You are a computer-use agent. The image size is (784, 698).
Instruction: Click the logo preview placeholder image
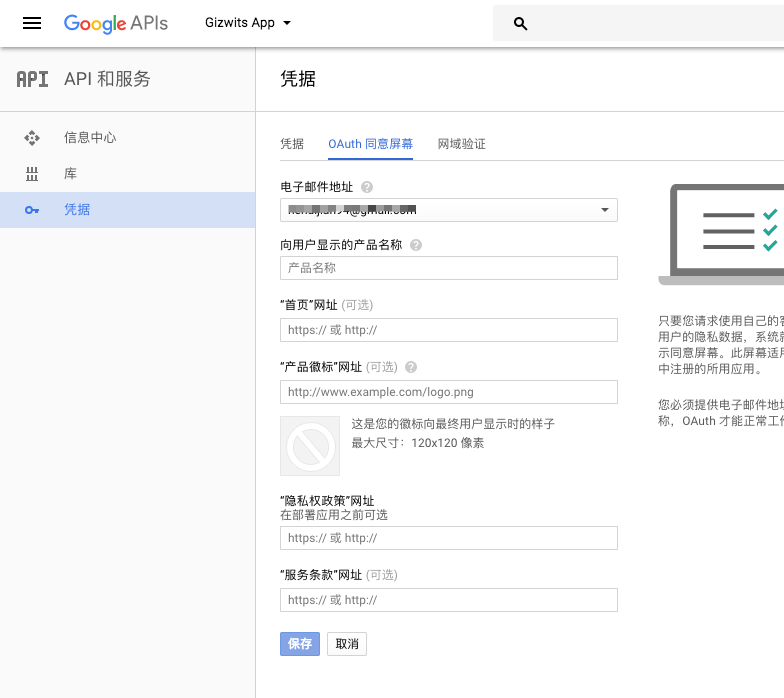[310, 446]
